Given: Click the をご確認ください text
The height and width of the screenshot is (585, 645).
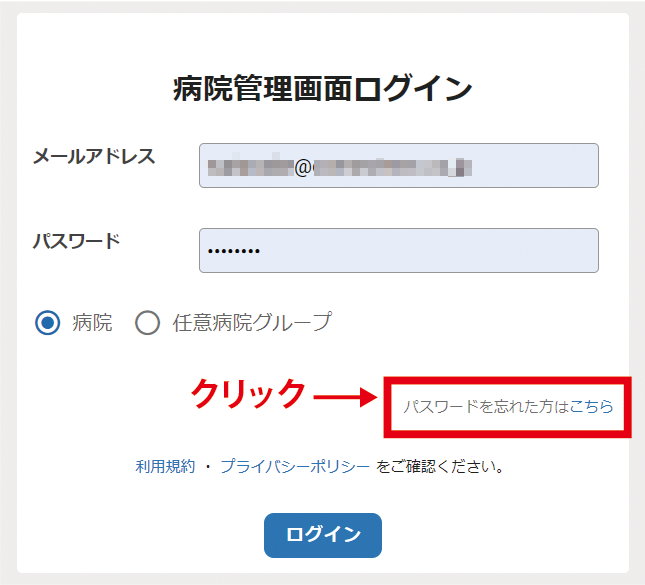Looking at the screenshot, I should pos(439,467).
